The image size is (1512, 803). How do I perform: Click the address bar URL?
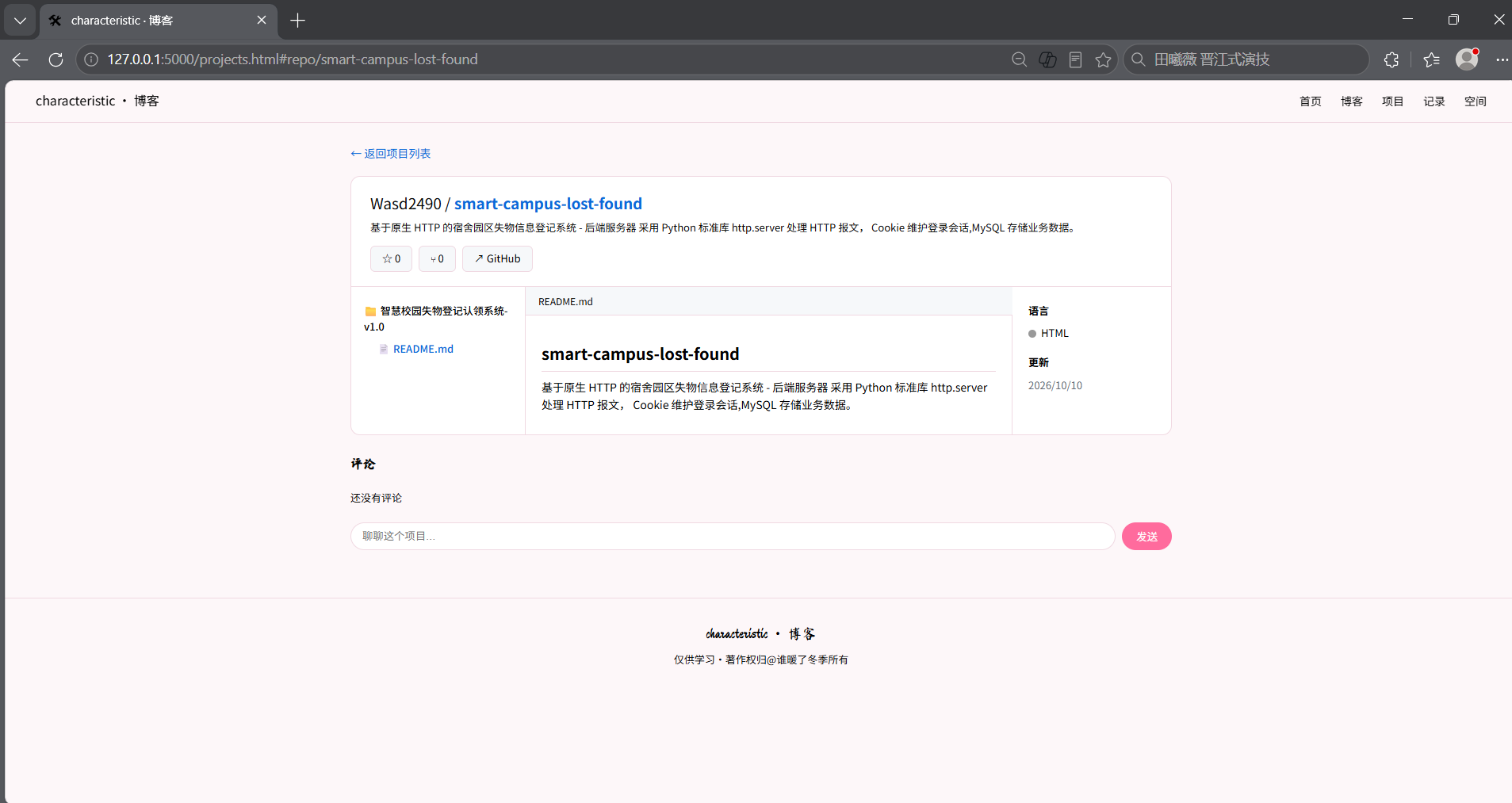point(293,59)
